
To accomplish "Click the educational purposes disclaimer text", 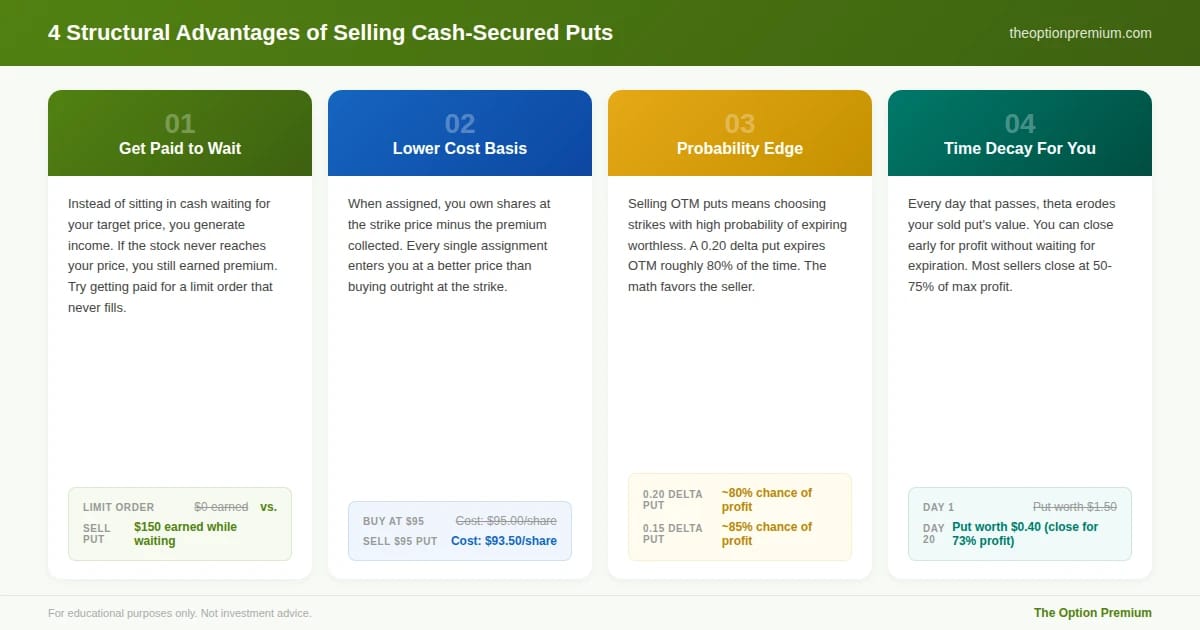I will click(x=180, y=613).
